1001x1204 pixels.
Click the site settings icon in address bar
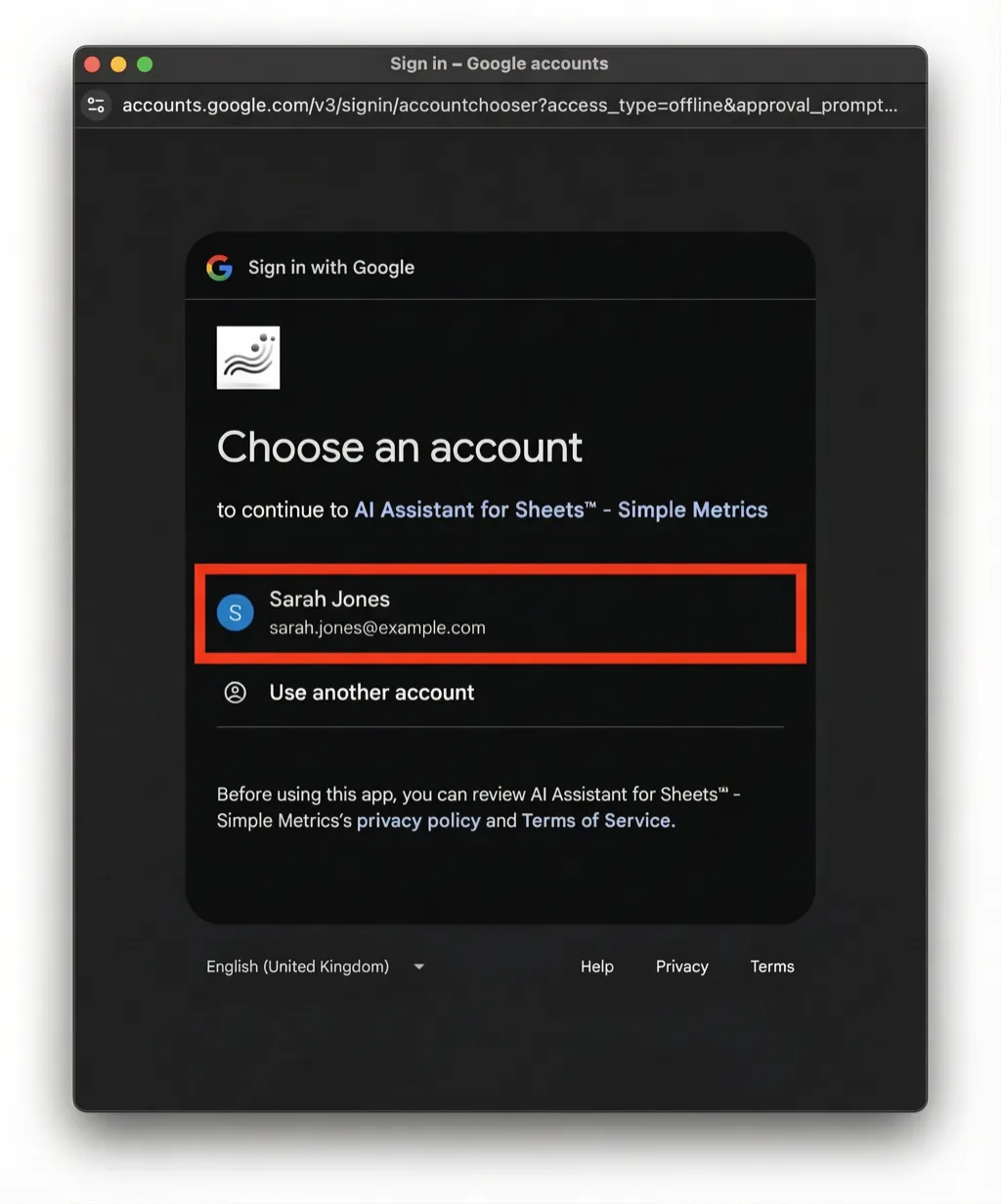pyautogui.click(x=96, y=105)
